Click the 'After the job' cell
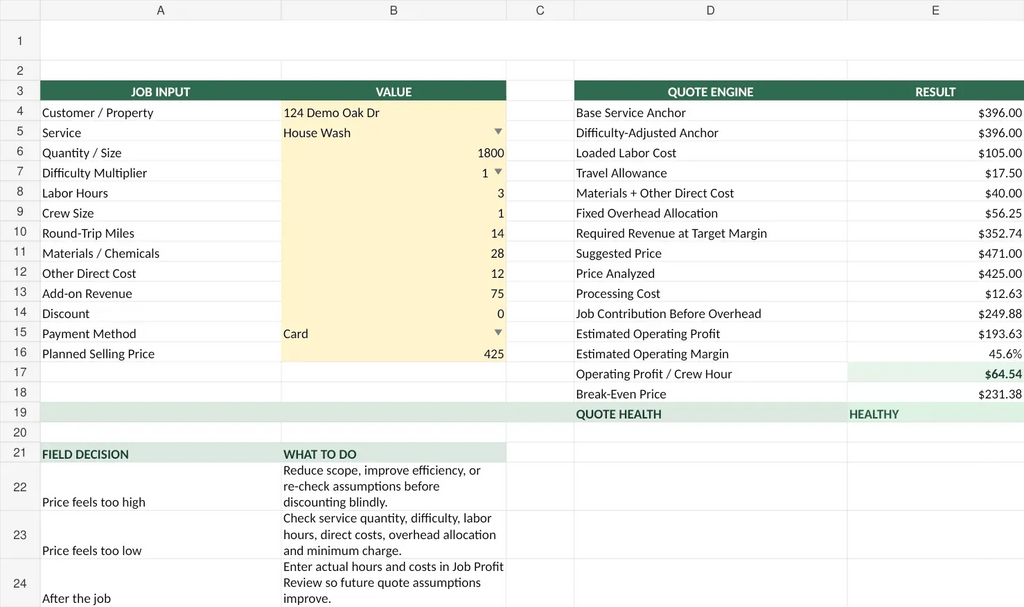Viewport: 1024px width, 607px height. (161, 583)
